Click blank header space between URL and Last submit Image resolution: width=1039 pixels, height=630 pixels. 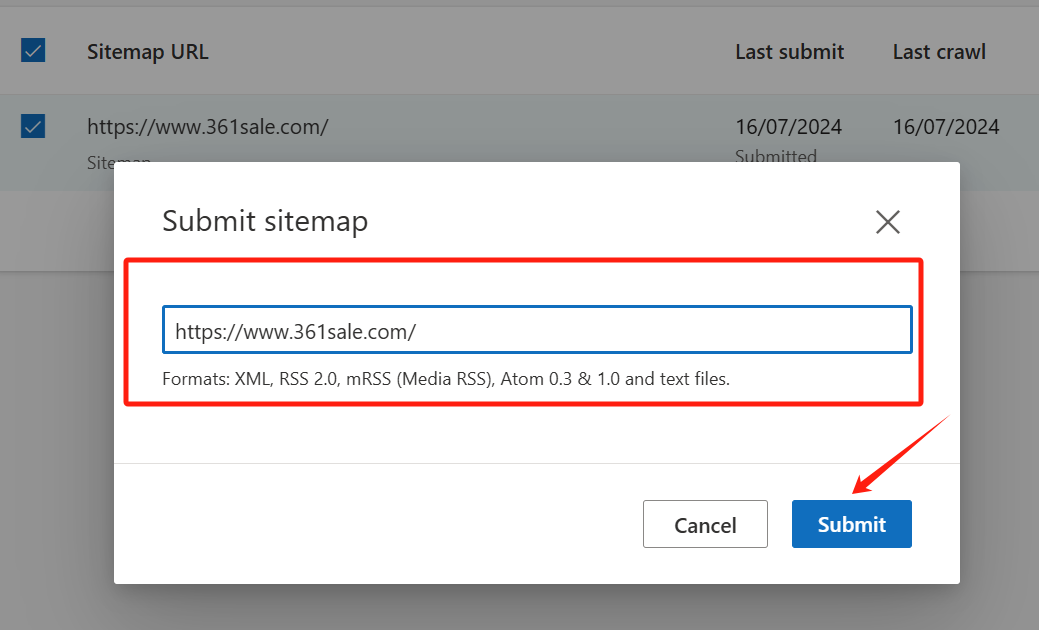pos(470,52)
